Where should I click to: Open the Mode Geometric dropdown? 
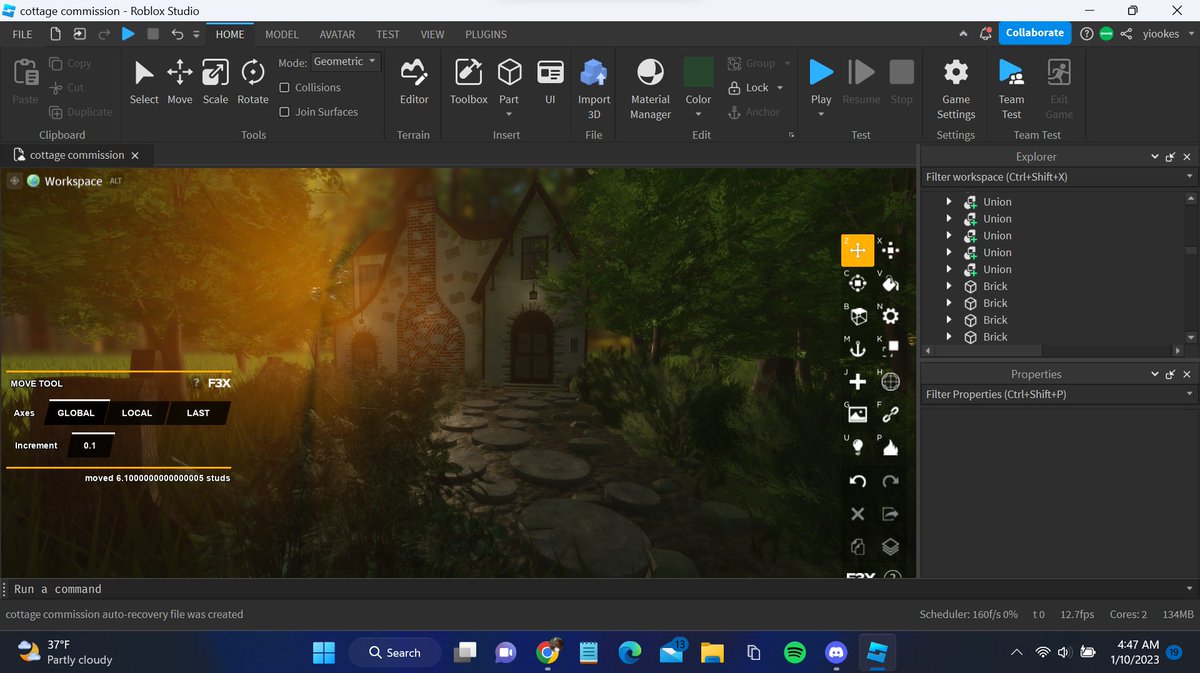point(346,62)
